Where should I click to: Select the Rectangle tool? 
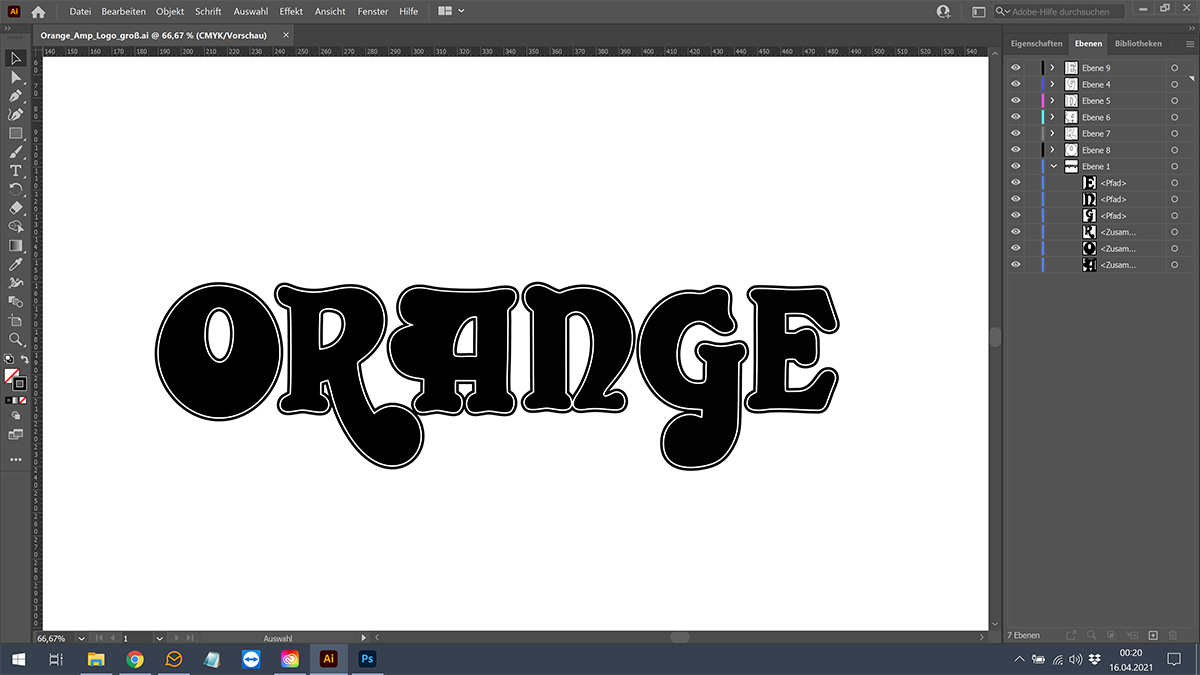click(x=16, y=133)
